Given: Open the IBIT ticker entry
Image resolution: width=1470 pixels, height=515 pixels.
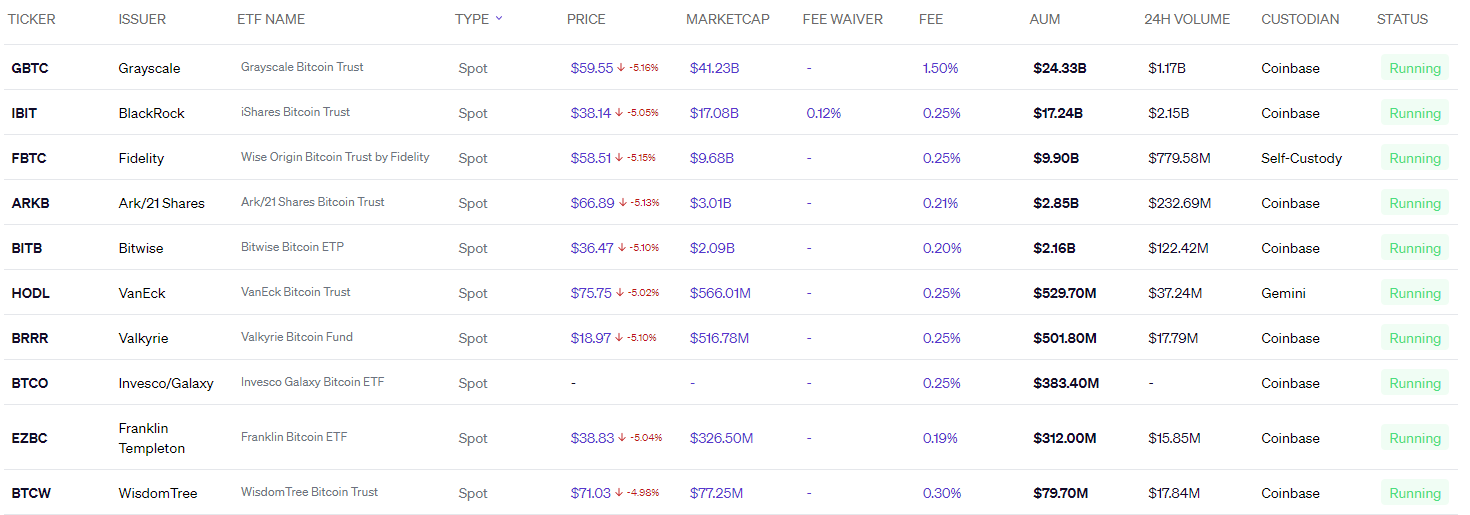Looking at the screenshot, I should coord(24,113).
